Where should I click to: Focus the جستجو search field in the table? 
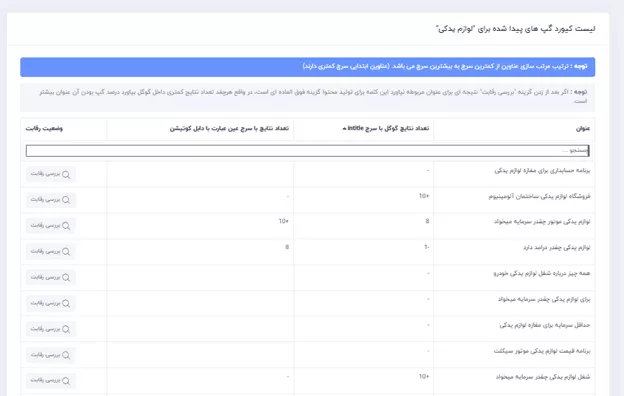click(x=308, y=151)
